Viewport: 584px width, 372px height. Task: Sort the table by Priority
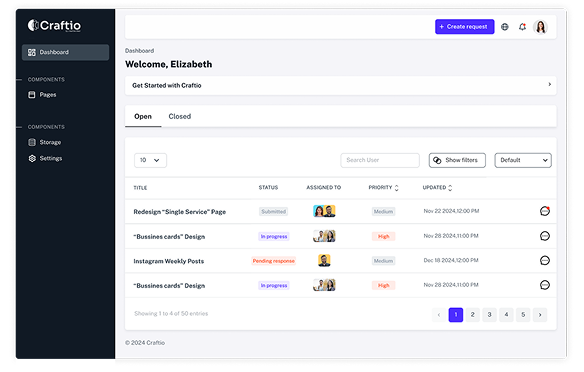pyautogui.click(x=383, y=188)
